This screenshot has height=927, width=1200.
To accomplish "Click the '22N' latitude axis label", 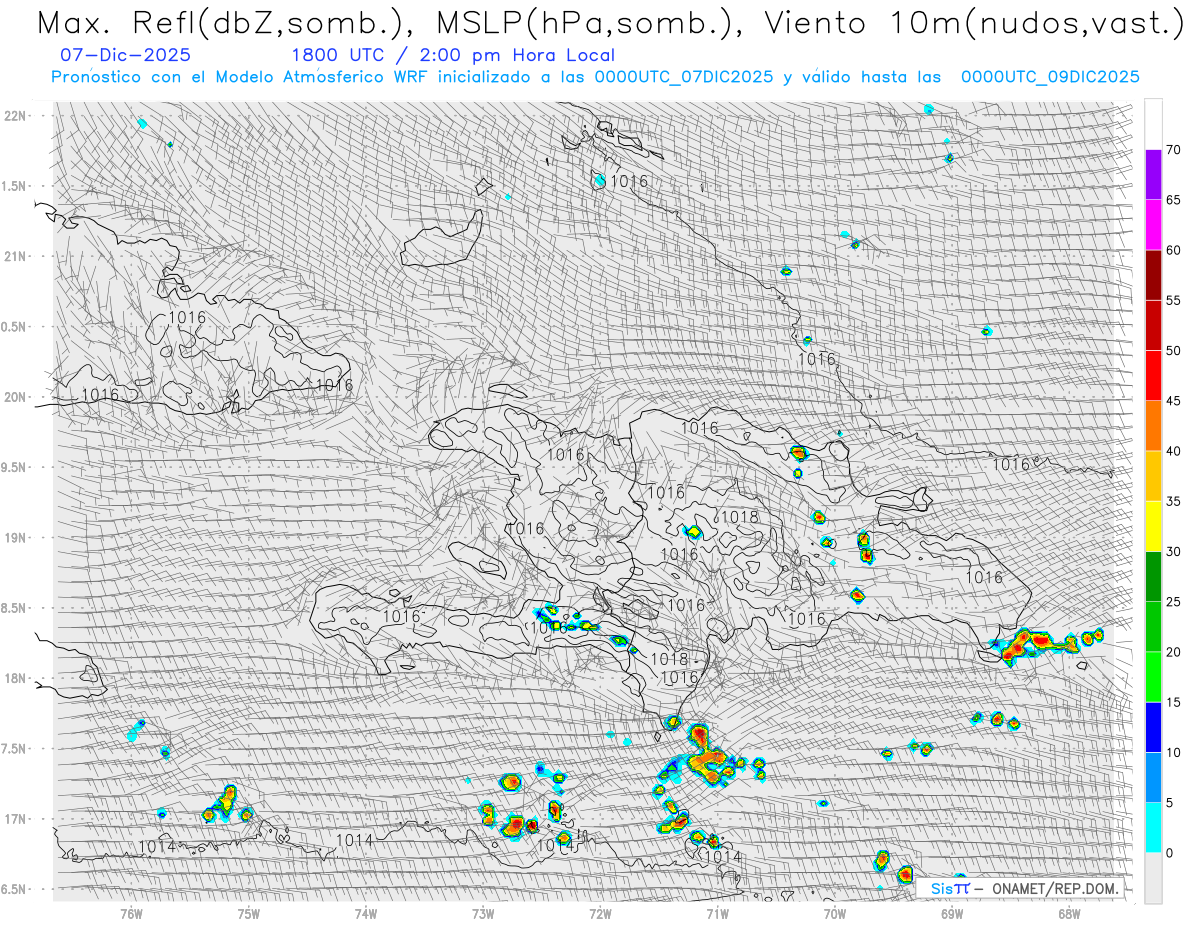I will click(15, 115).
